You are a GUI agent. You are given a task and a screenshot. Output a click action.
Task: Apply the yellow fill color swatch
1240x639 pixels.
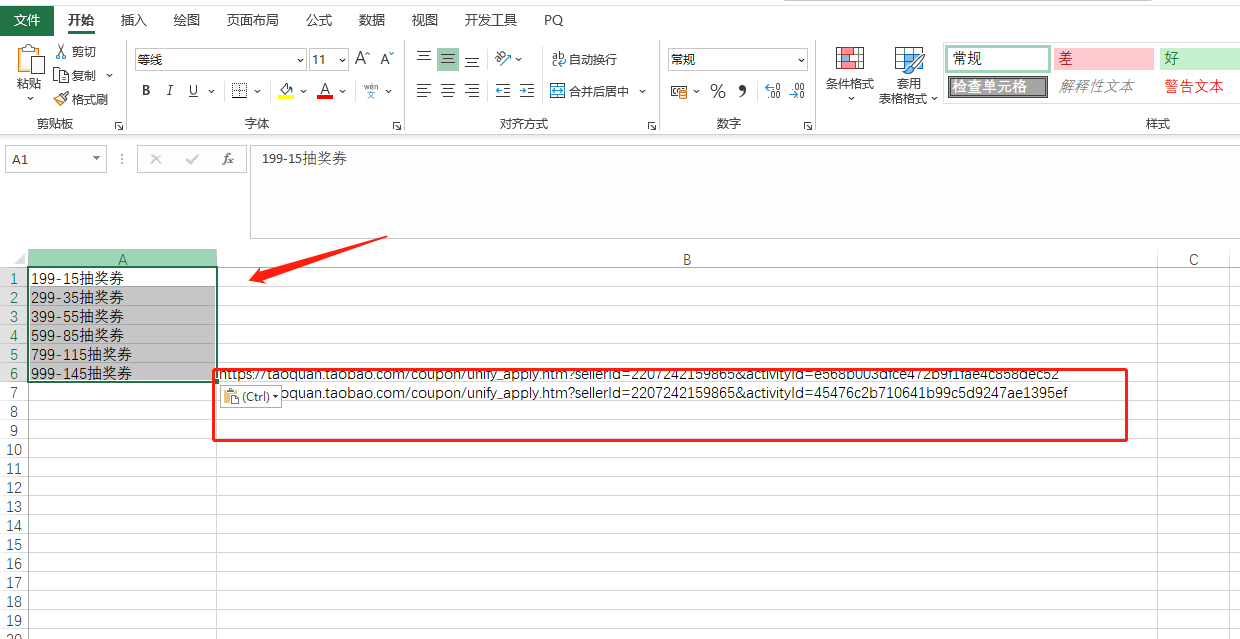click(x=286, y=91)
